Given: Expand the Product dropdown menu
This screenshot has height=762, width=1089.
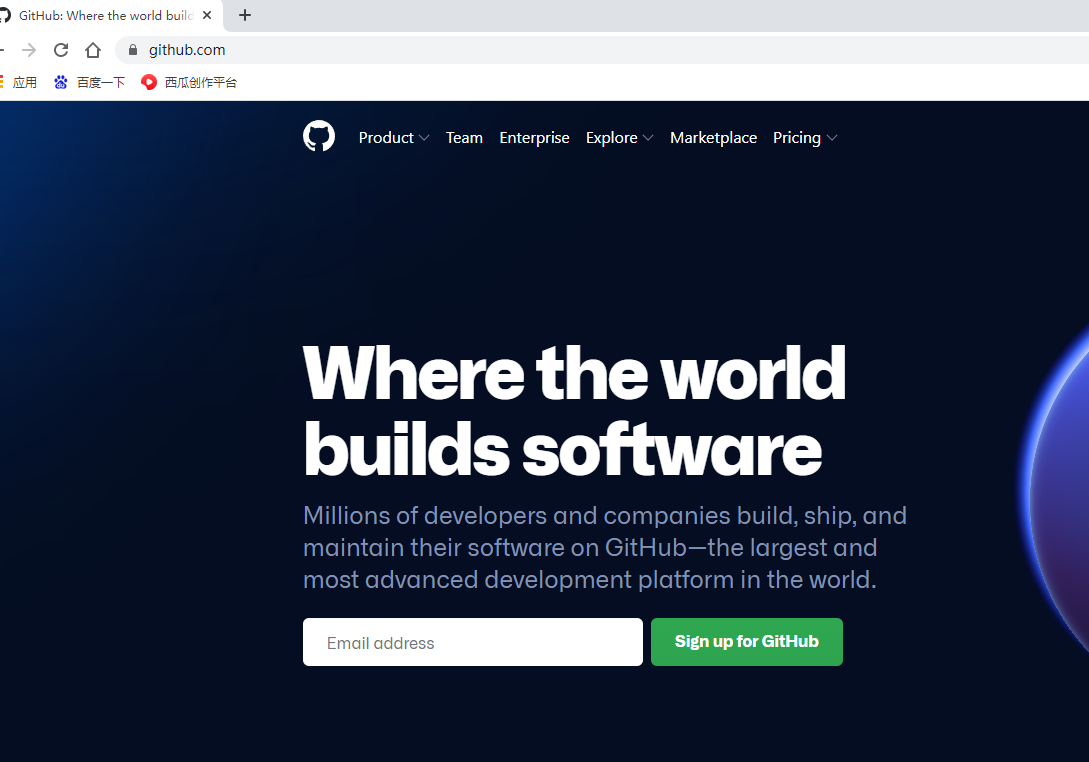Looking at the screenshot, I should click(x=394, y=138).
